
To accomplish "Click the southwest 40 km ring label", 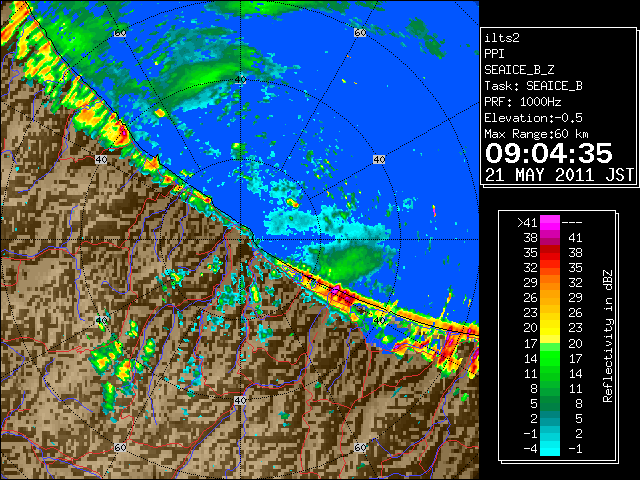I will click(x=101, y=320).
